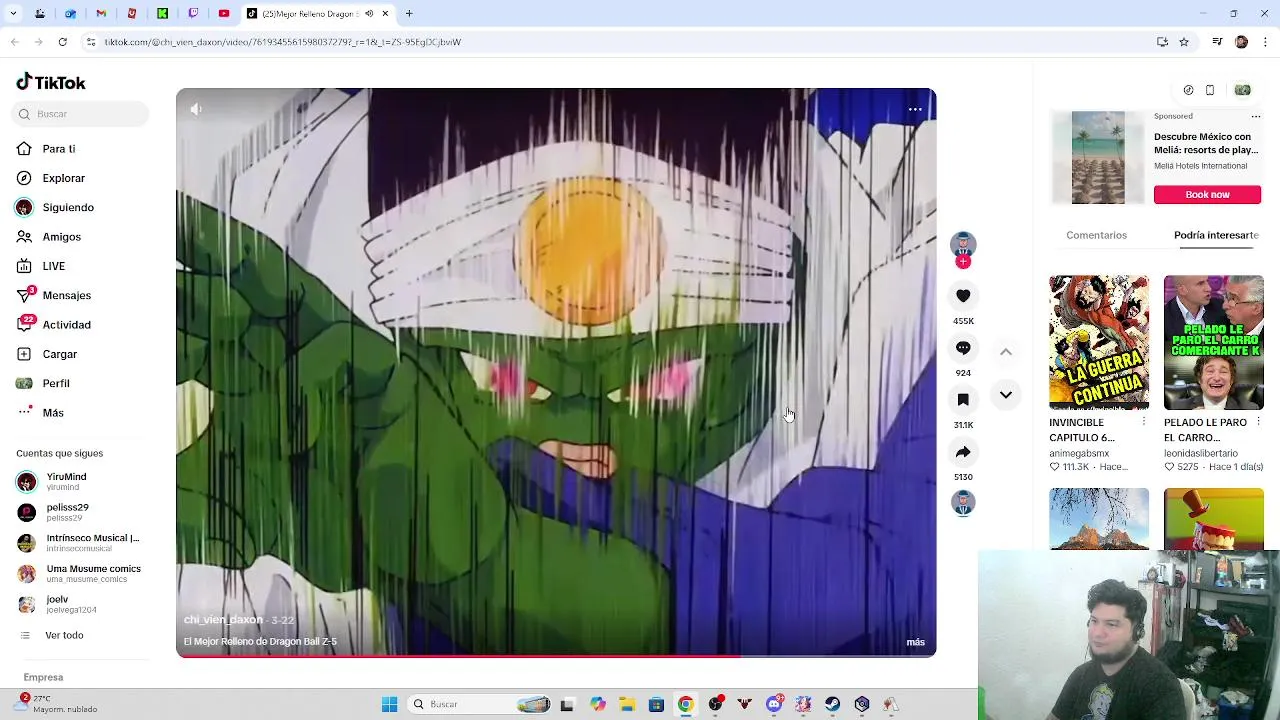The height and width of the screenshot is (720, 1280).
Task: Mute the tab via its speaker icon
Action: point(369,14)
